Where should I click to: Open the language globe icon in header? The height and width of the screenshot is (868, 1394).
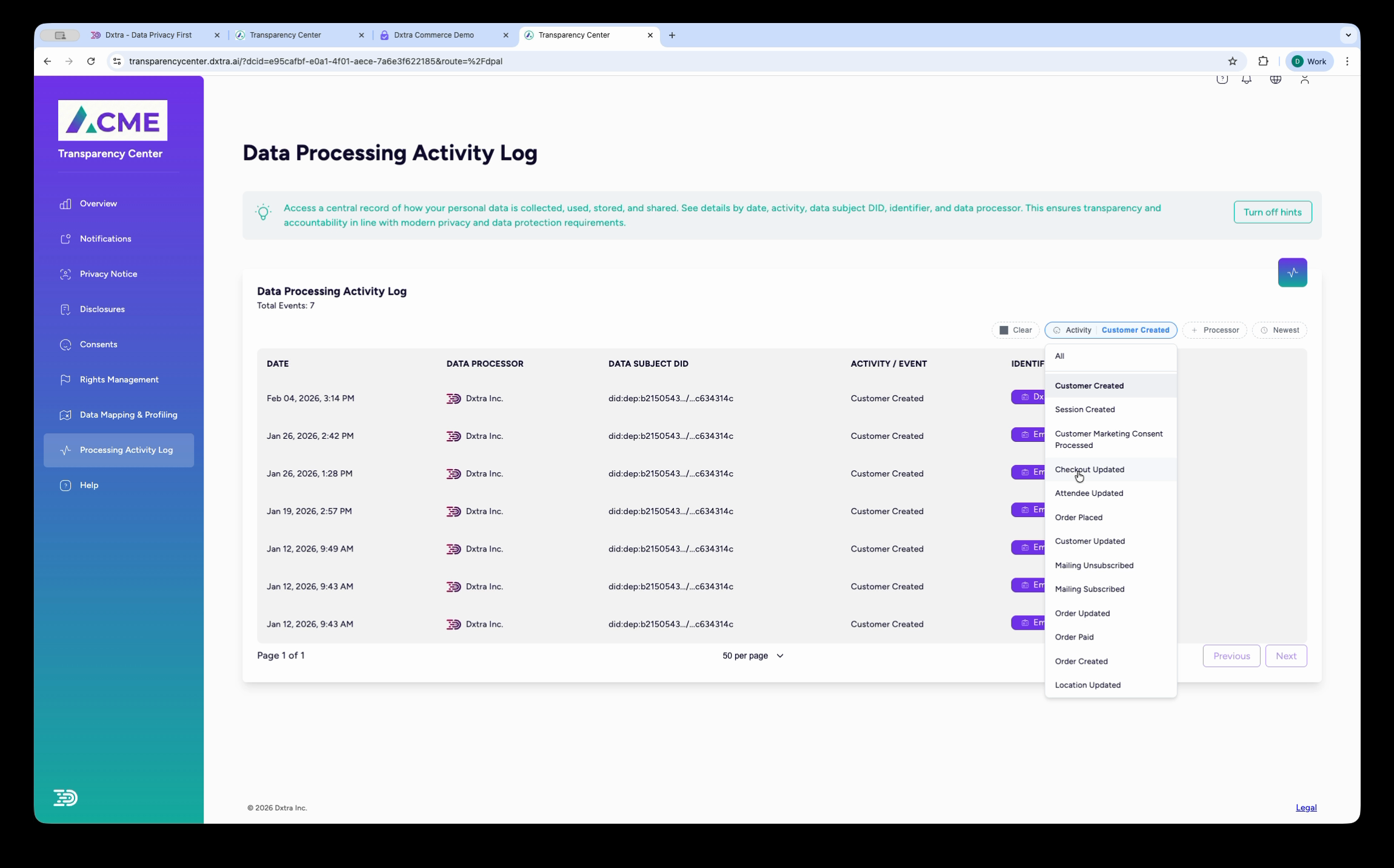(1275, 79)
